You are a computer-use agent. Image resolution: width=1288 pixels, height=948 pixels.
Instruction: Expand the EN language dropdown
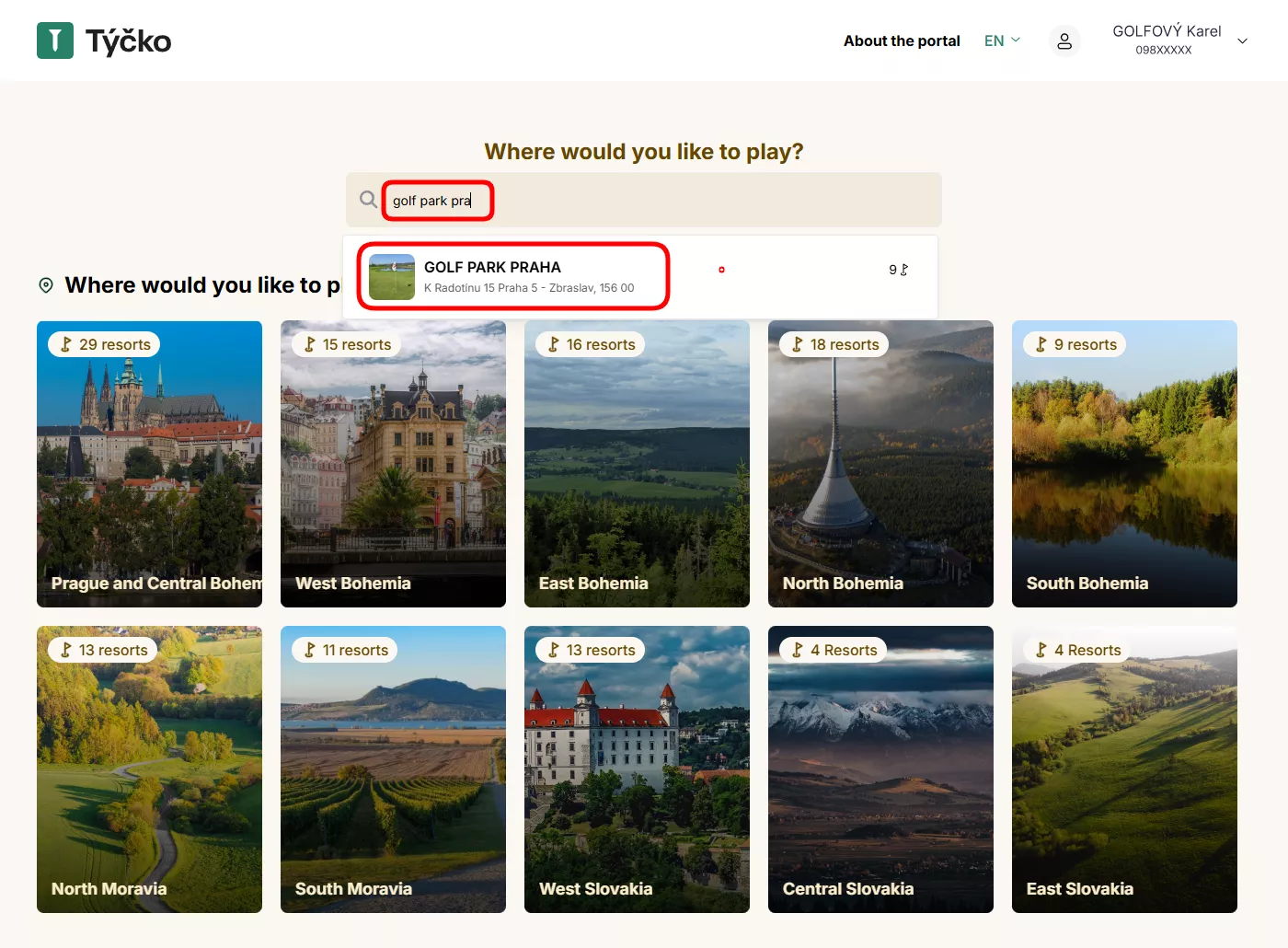pyautogui.click(x=1002, y=40)
